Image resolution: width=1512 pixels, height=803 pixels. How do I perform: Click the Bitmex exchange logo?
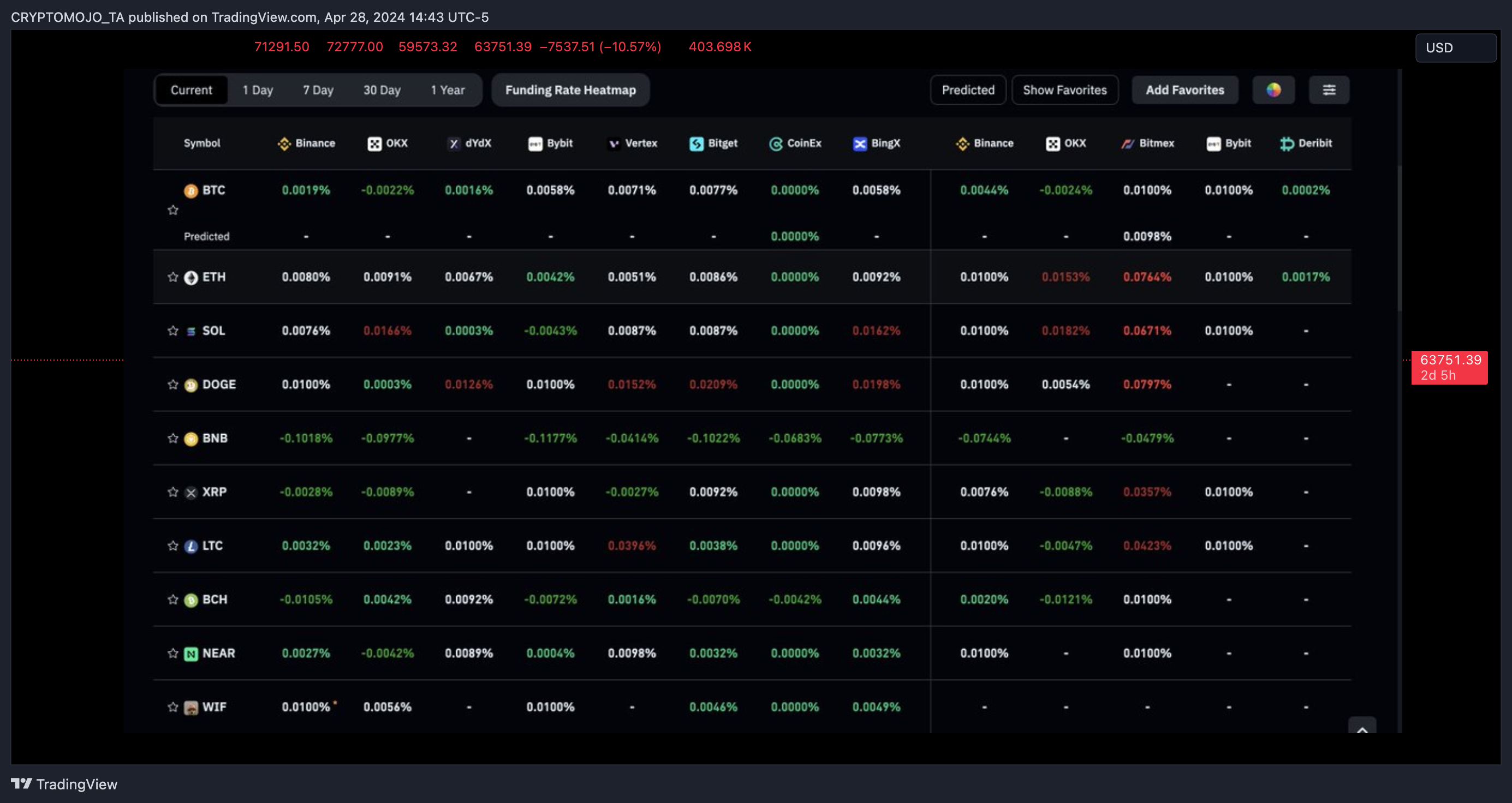[x=1128, y=143]
